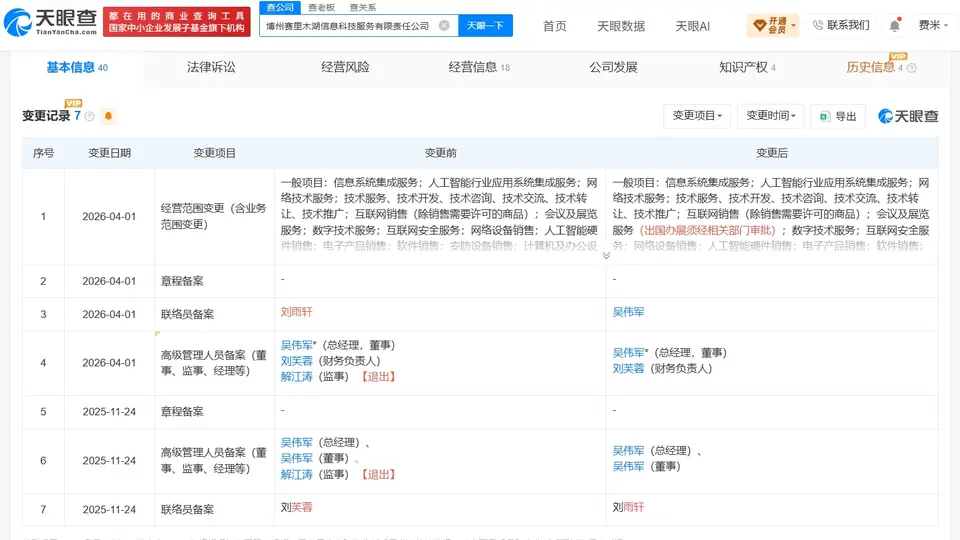Clear the search box with the X icon
Image resolution: width=960 pixels, height=540 pixels.
pos(444,26)
